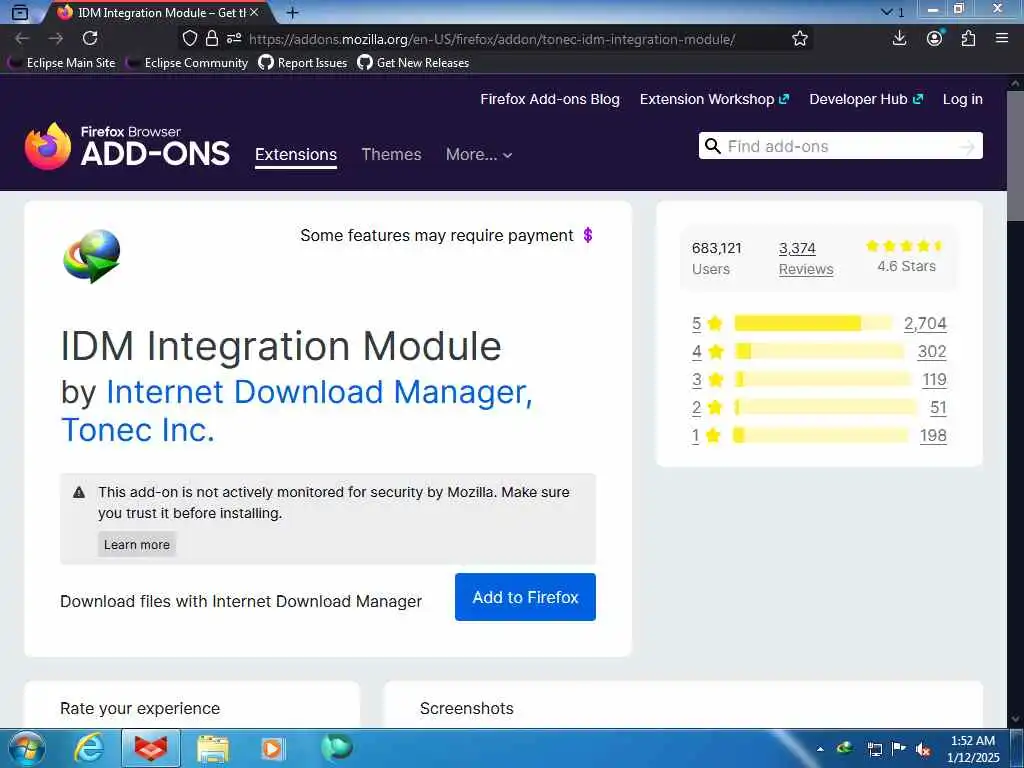The width and height of the screenshot is (1024, 768).
Task: Open the Eclipse Main Site bookmark
Action: (x=63, y=63)
